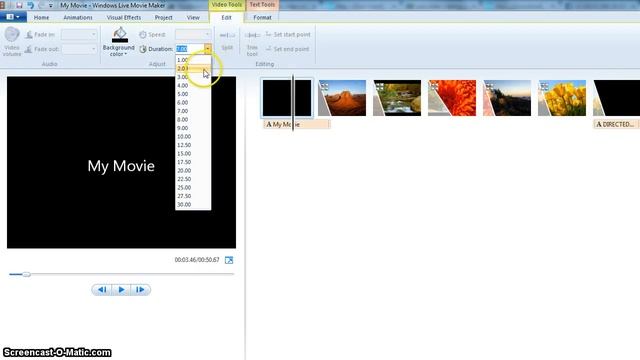The width and height of the screenshot is (640, 360).
Task: Select 10.00 in the duration list
Action: 193,137
